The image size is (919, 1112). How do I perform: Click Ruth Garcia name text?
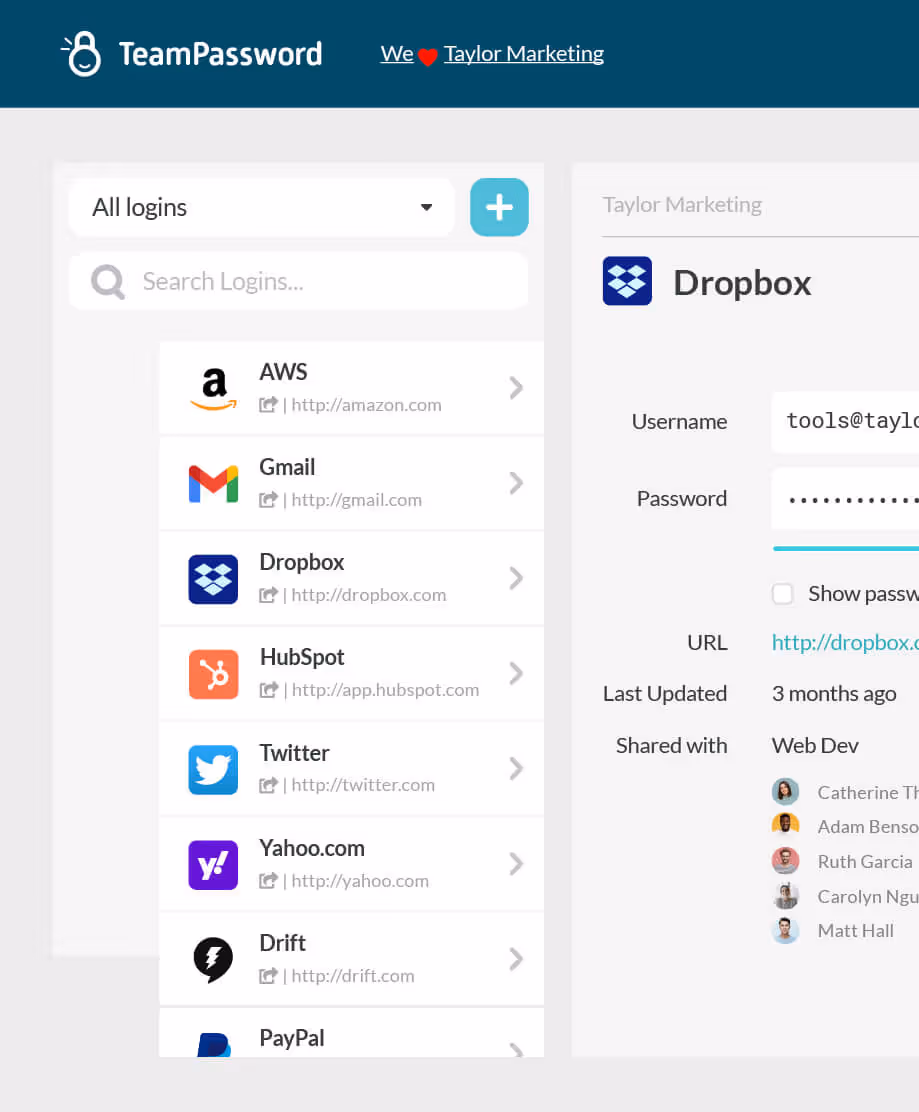(x=865, y=862)
